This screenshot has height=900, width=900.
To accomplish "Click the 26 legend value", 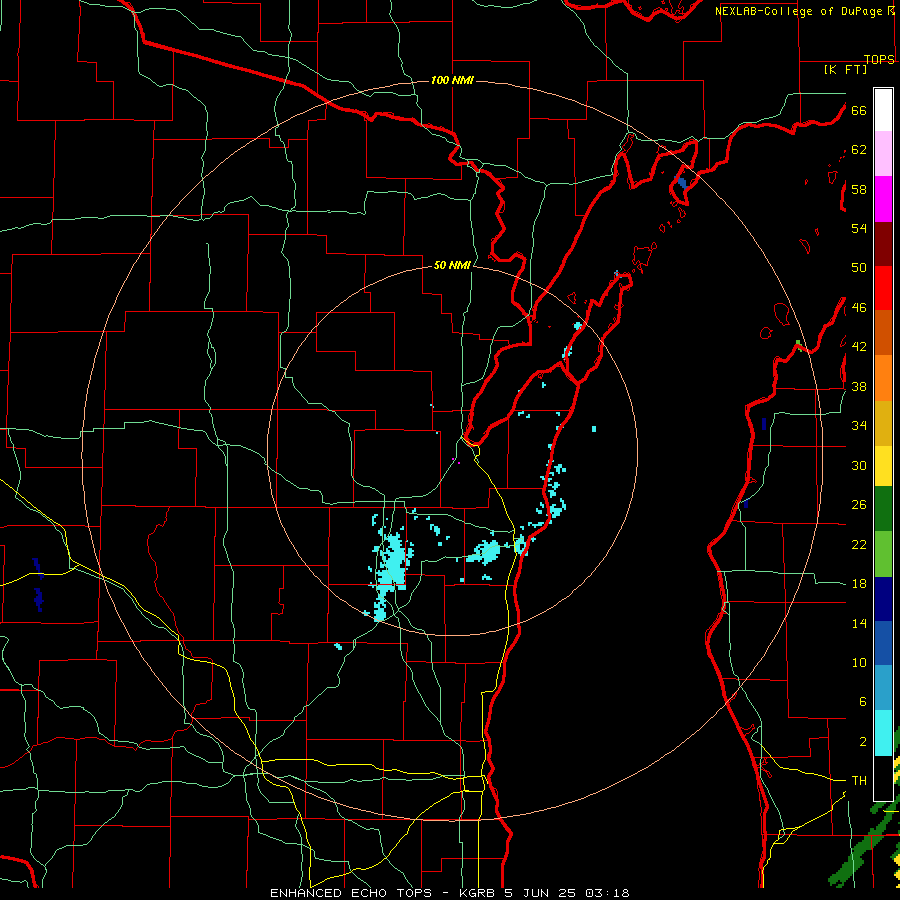I will (859, 505).
